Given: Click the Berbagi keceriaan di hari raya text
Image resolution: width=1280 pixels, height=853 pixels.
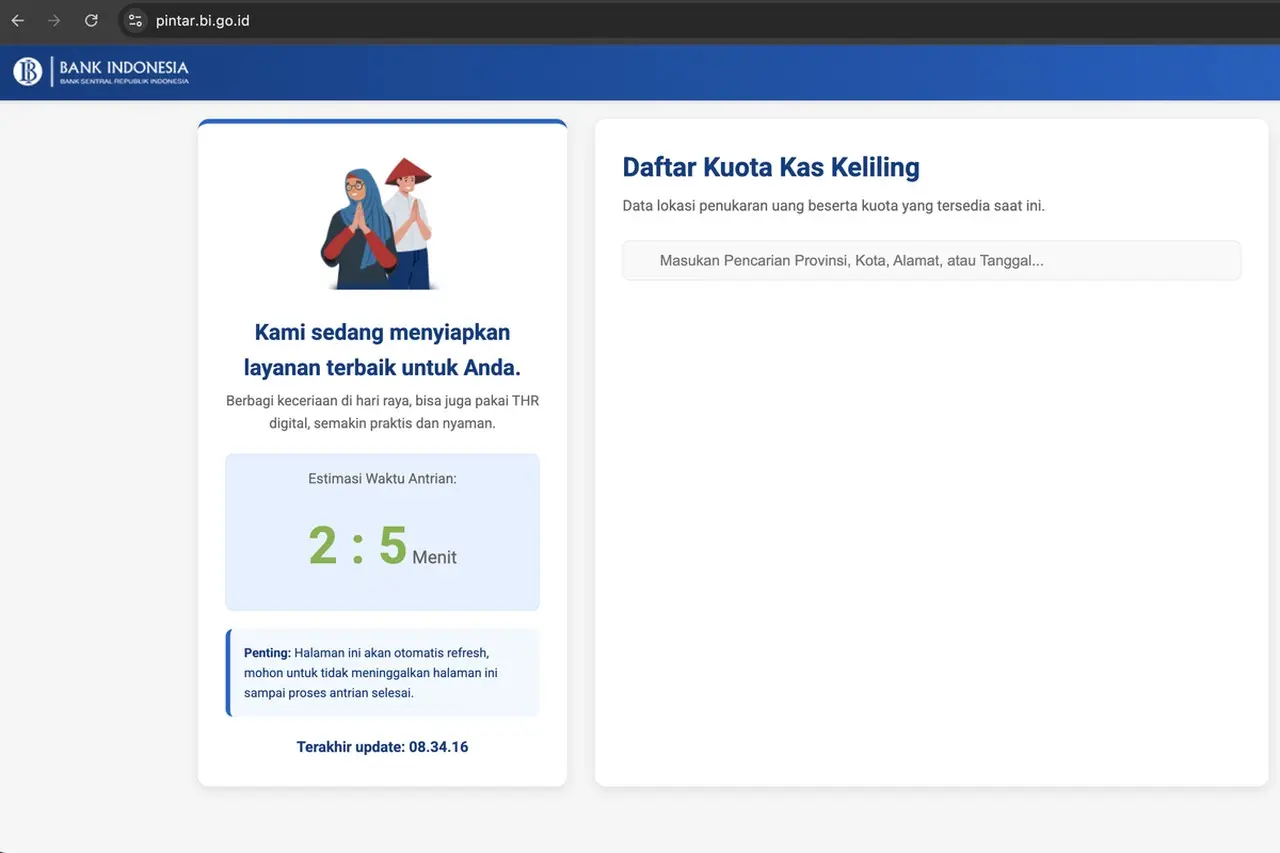Looking at the screenshot, I should click(382, 411).
